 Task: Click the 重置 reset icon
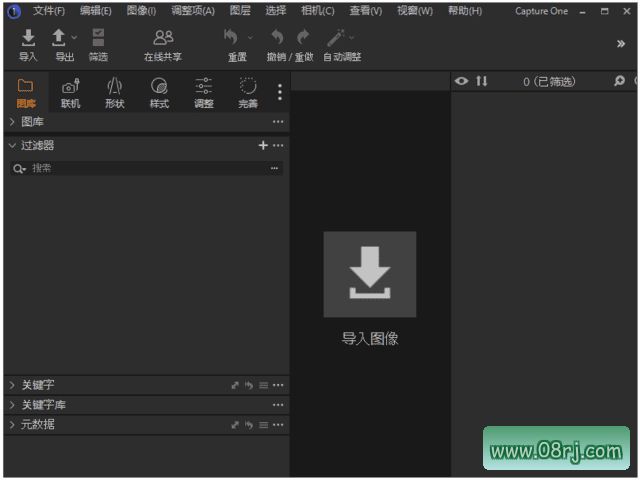(231, 37)
